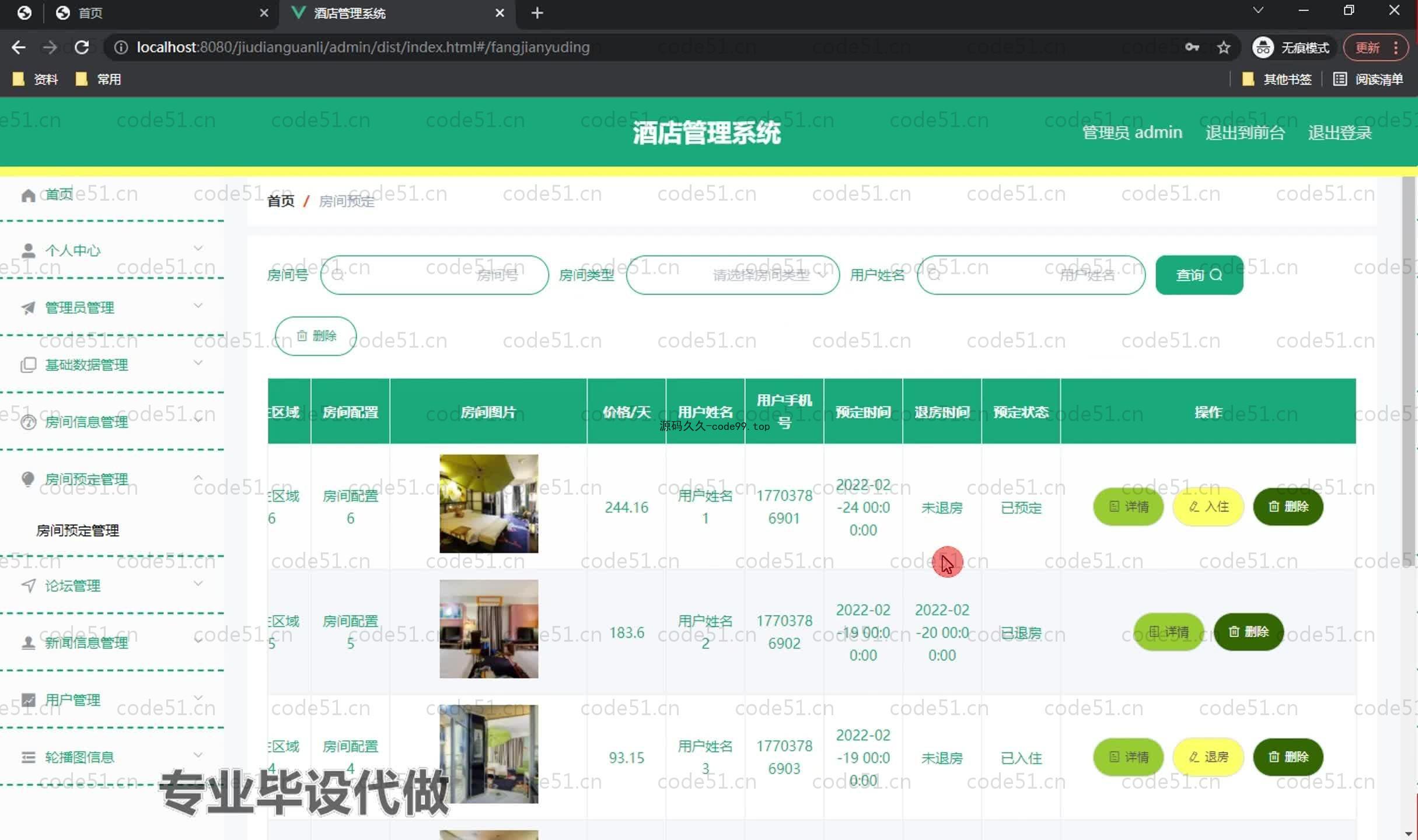Image resolution: width=1418 pixels, height=840 pixels.
Task: Focus the 用户姓名 search input
Action: (1031, 275)
